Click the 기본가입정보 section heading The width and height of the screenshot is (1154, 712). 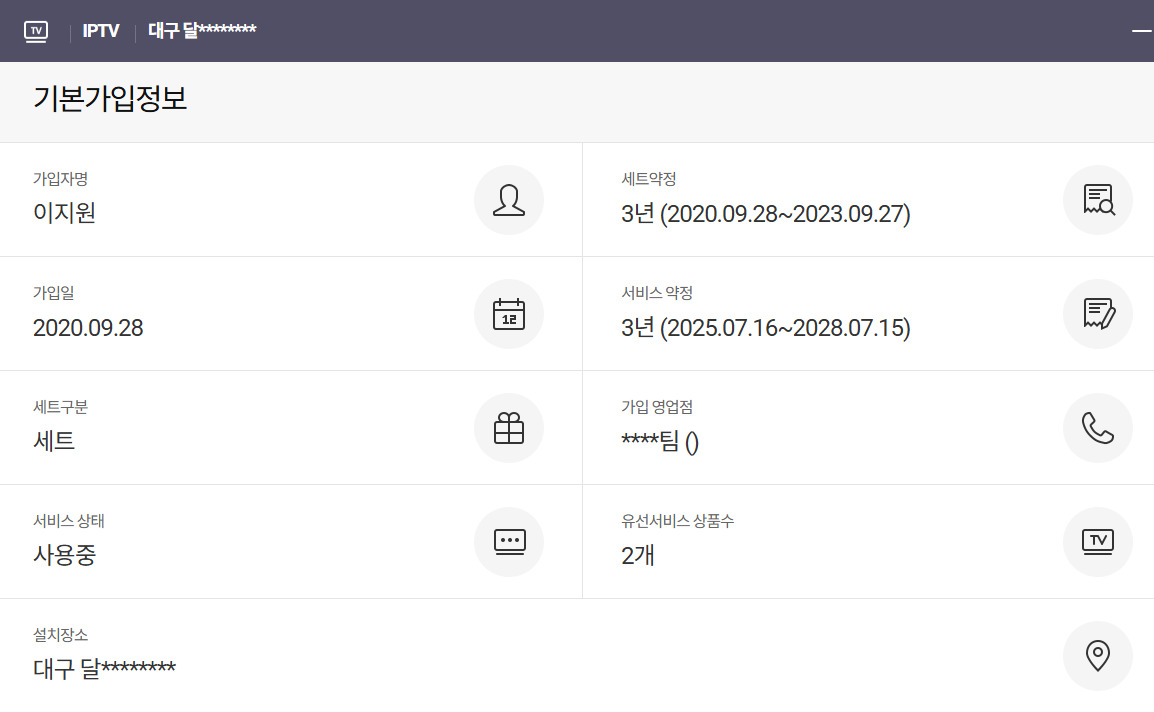pyautogui.click(x=110, y=100)
